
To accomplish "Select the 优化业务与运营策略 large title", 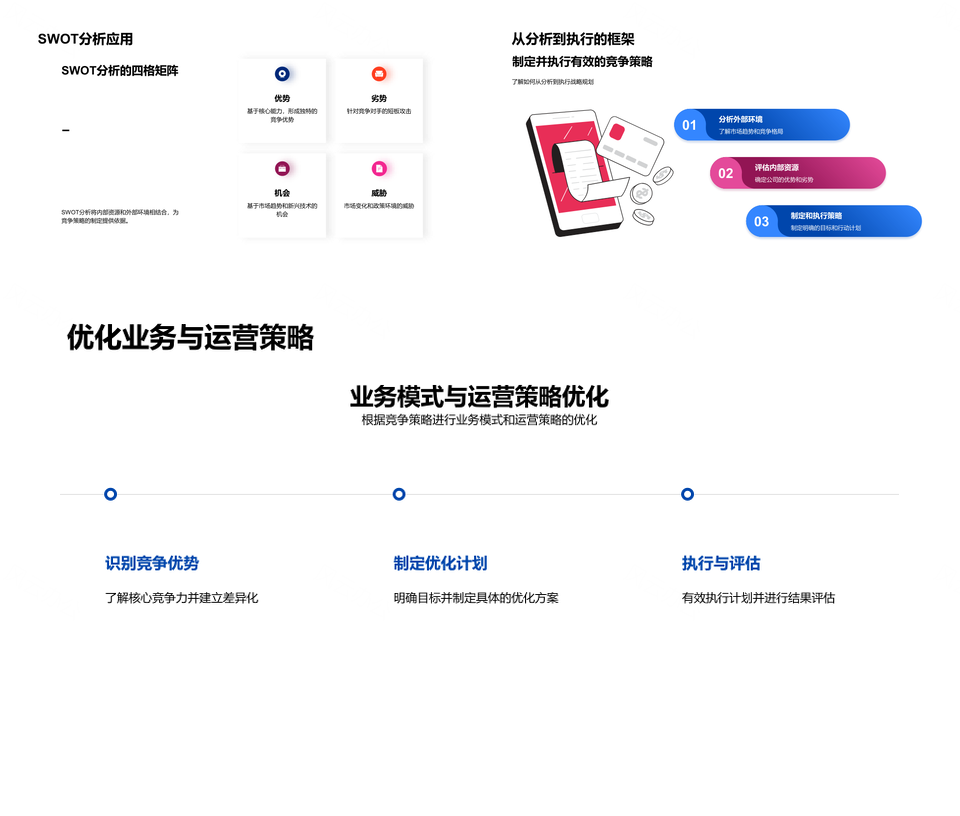I will click(190, 337).
